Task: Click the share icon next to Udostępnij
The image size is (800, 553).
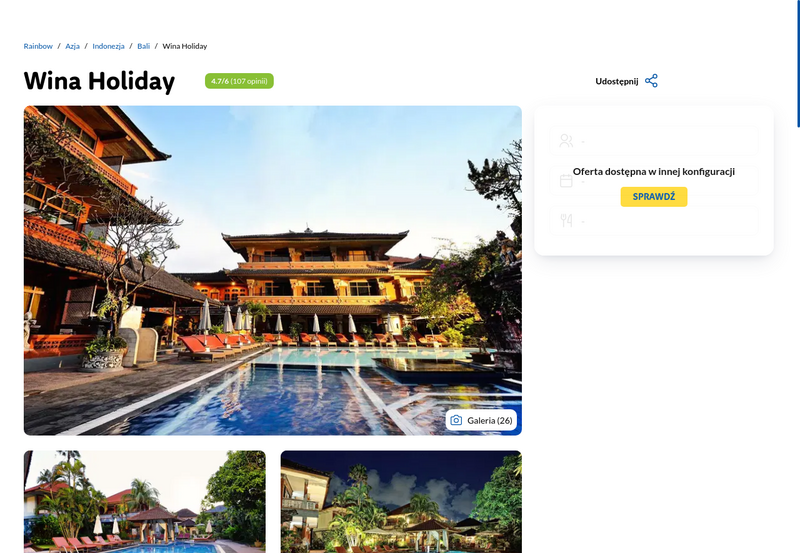Action: (x=651, y=81)
